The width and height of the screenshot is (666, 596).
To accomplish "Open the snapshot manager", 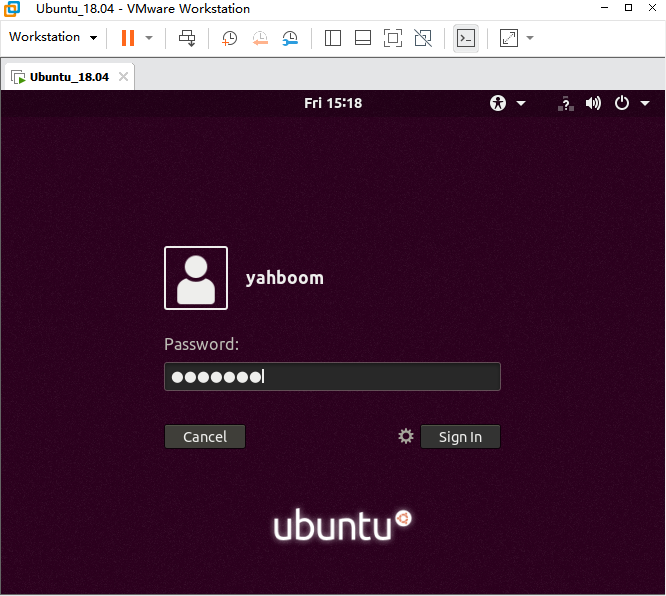I will click(x=290, y=38).
